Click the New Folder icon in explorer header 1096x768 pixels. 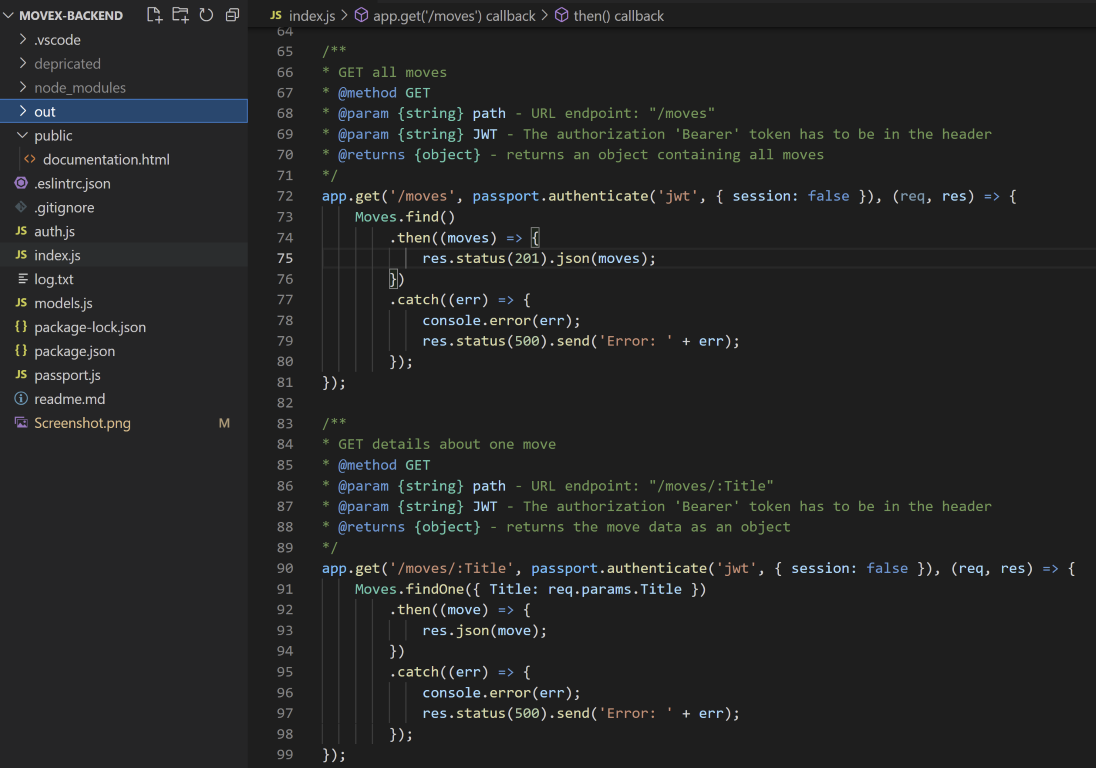[x=180, y=15]
